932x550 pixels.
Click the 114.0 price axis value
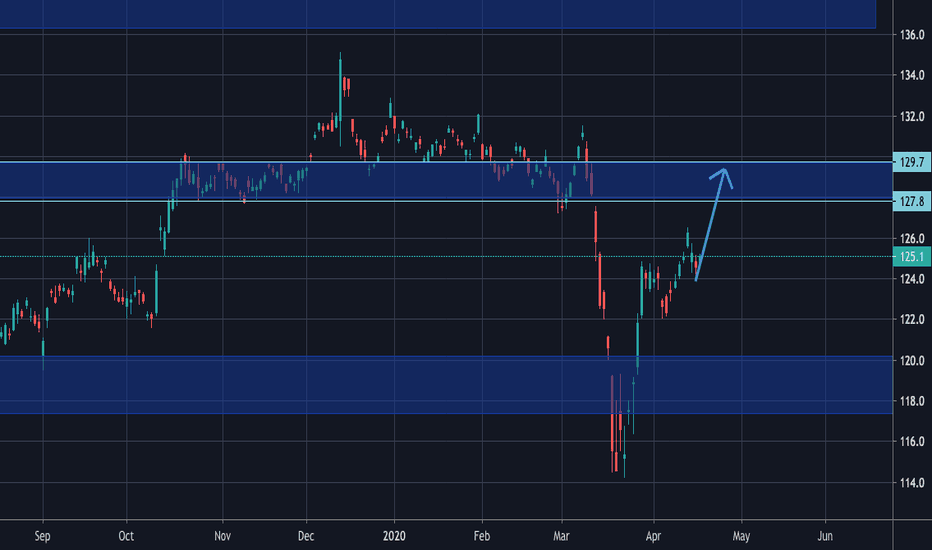point(912,483)
